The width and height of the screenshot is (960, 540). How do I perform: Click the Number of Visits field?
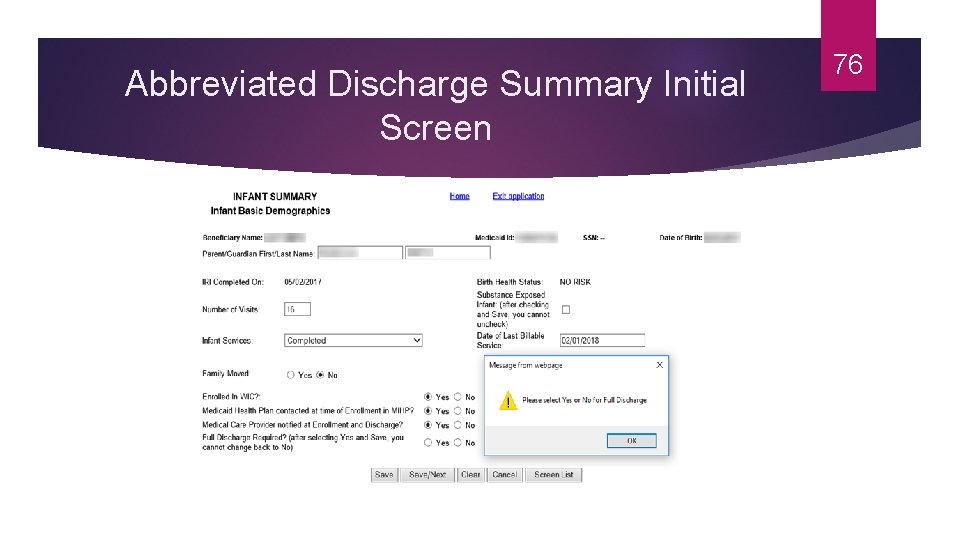tap(297, 309)
